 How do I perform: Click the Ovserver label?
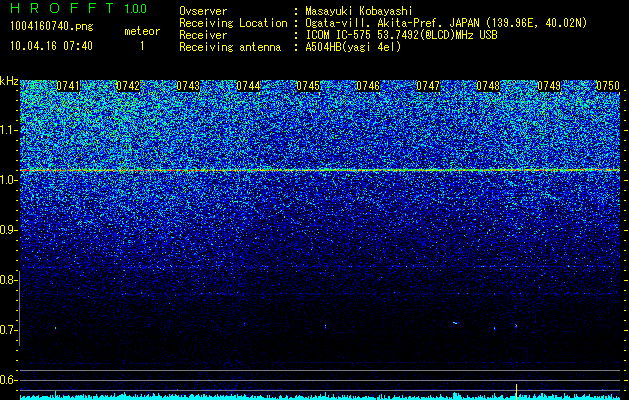203,11
